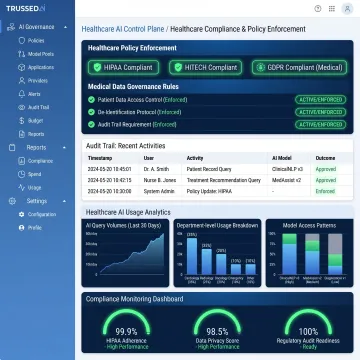Click the Reports section clipboard icon
This screenshot has height=360, width=360.
12,147
